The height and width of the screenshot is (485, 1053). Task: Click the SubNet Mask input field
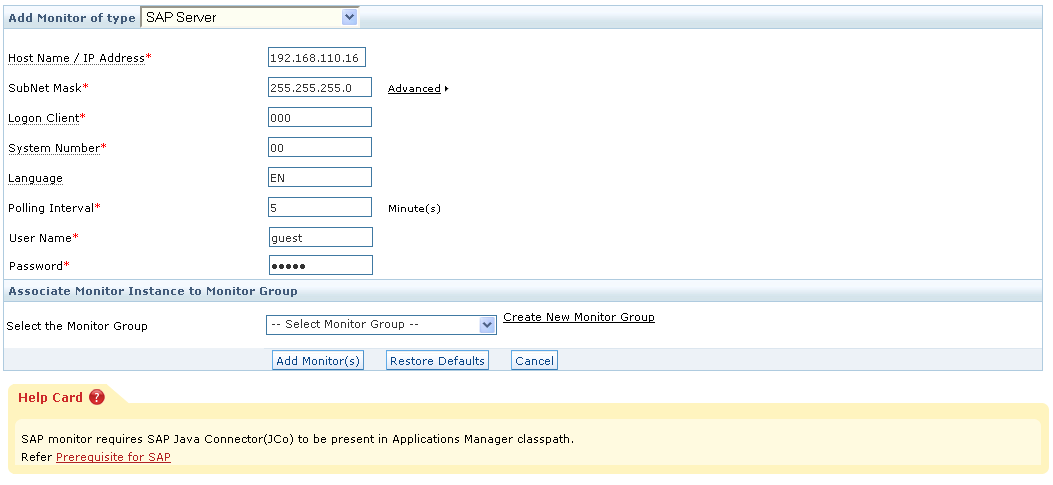tap(320, 87)
